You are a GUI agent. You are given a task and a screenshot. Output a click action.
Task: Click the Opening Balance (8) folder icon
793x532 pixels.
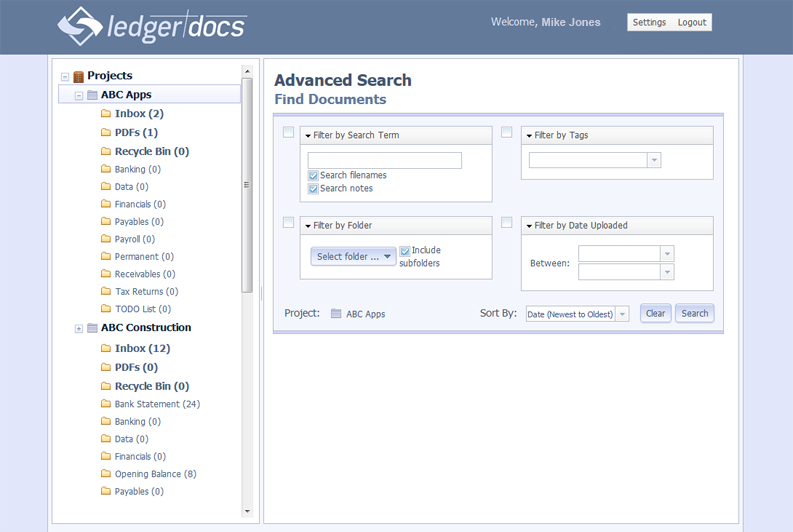[x=106, y=473]
